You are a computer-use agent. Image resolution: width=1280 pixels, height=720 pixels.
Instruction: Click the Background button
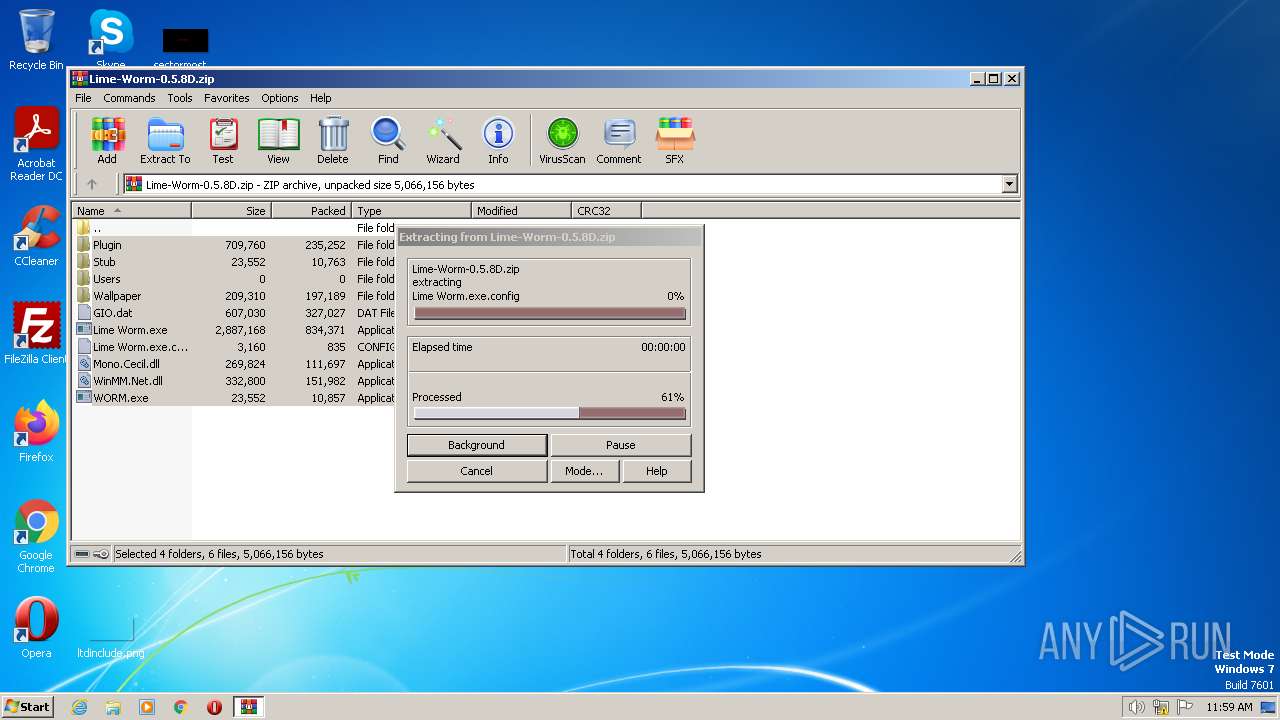[477, 445]
